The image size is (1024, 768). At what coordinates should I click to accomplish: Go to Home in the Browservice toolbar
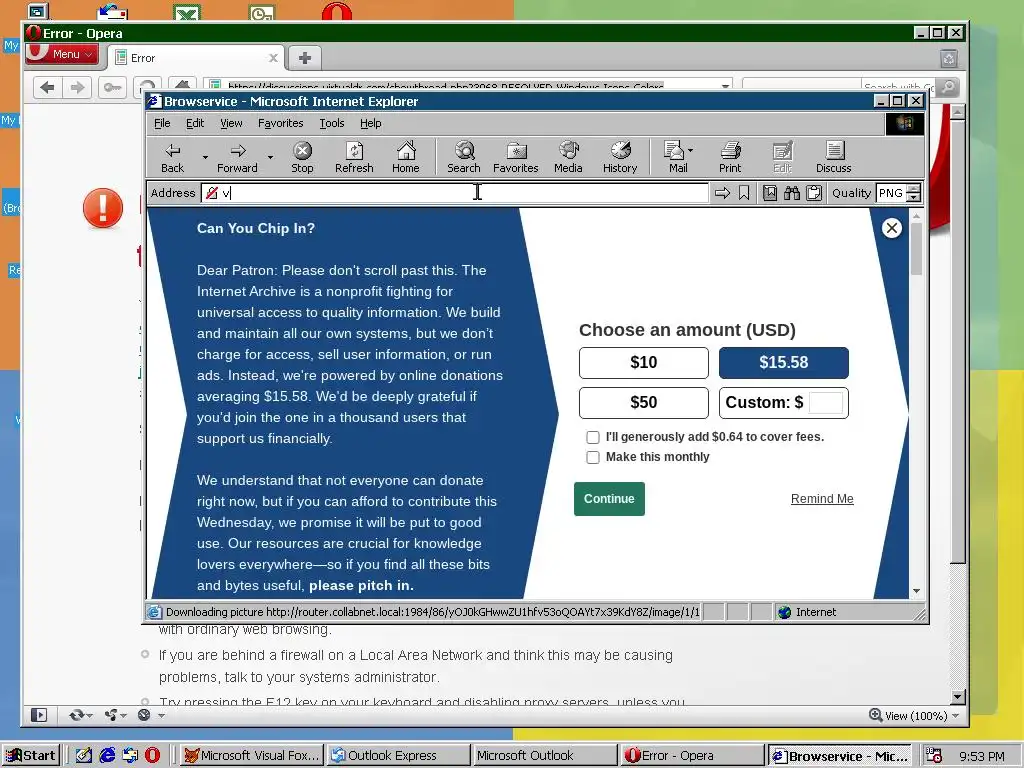[406, 158]
